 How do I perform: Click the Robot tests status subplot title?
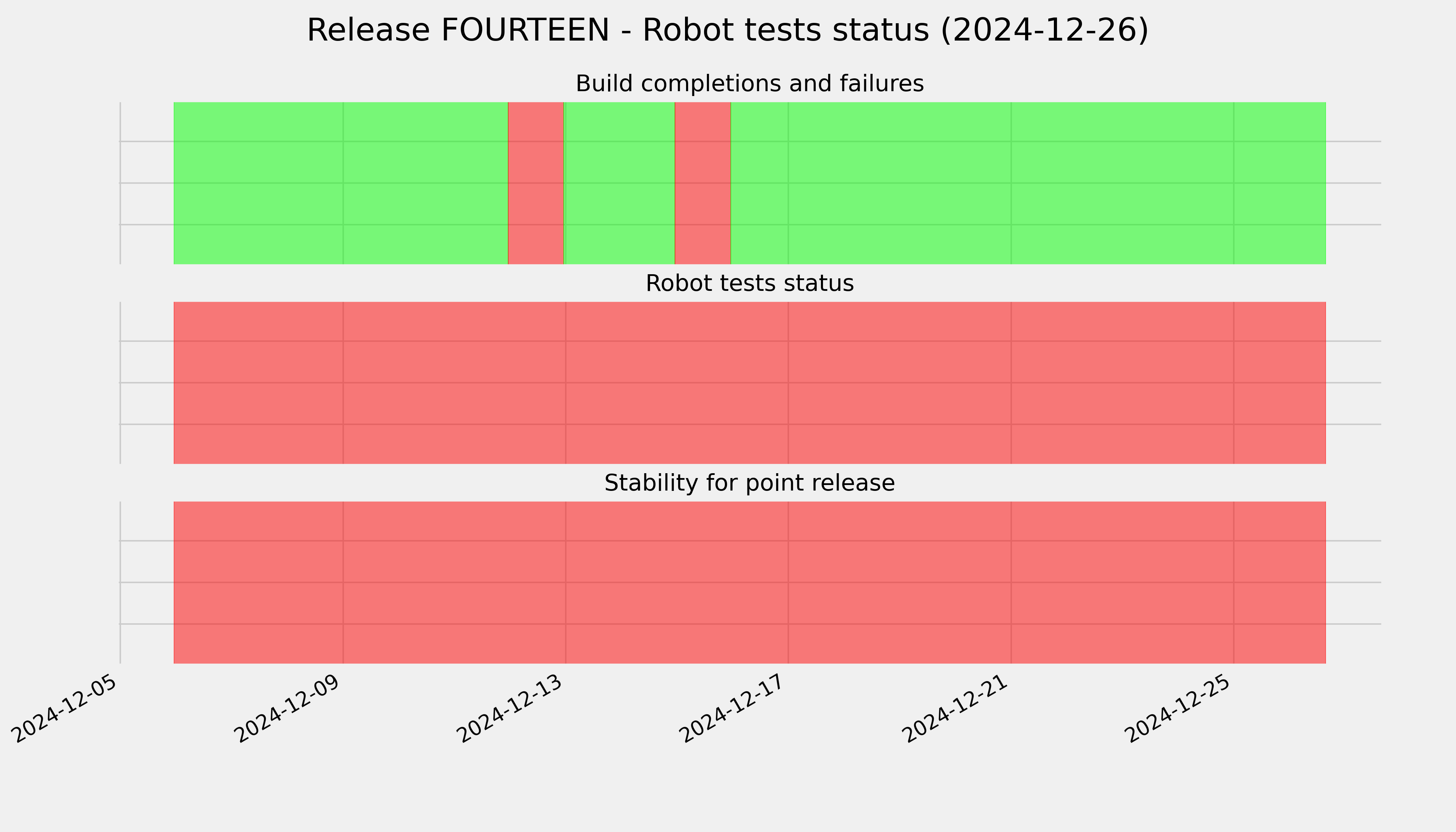[749, 284]
